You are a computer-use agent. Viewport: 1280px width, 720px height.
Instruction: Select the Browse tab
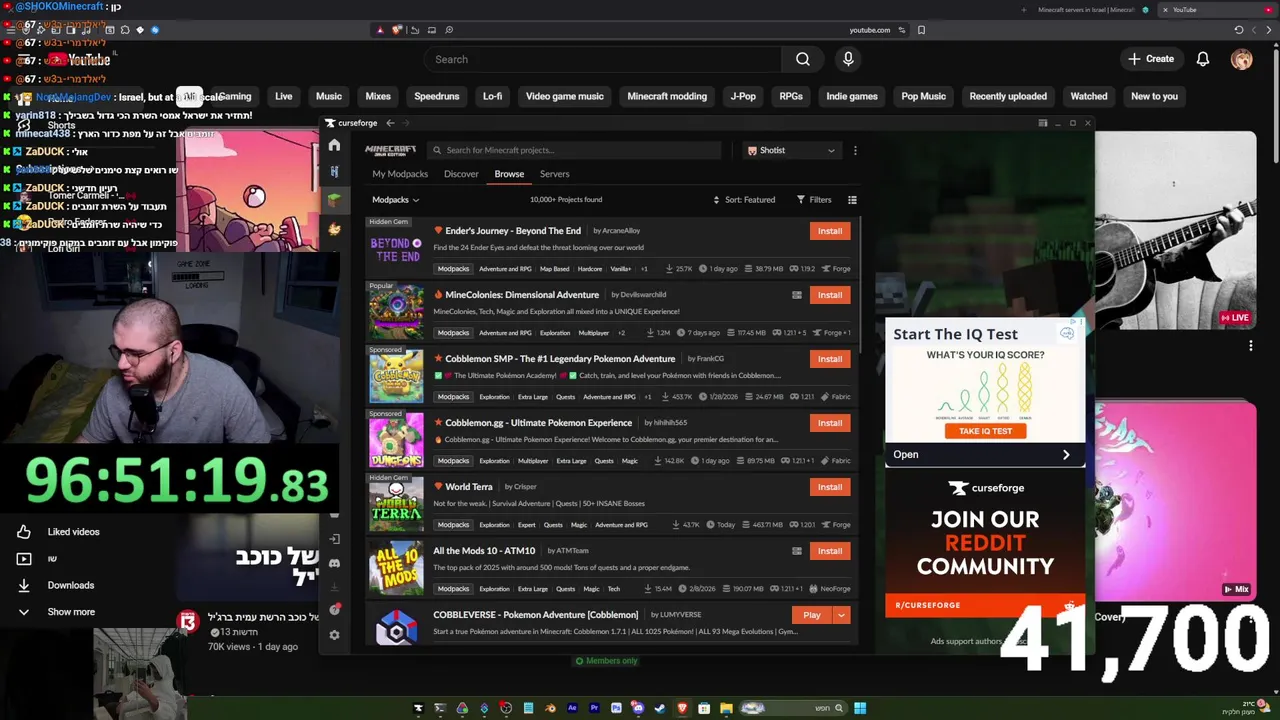click(x=509, y=174)
